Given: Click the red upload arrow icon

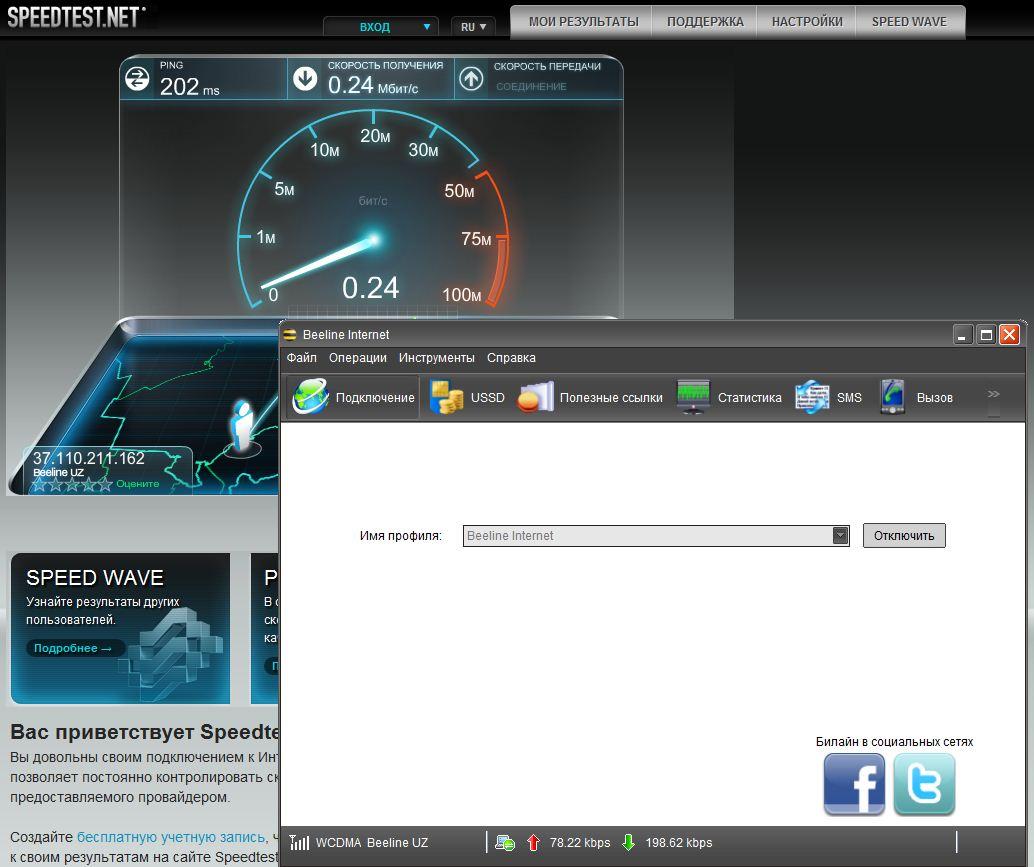Looking at the screenshot, I should click(x=533, y=843).
